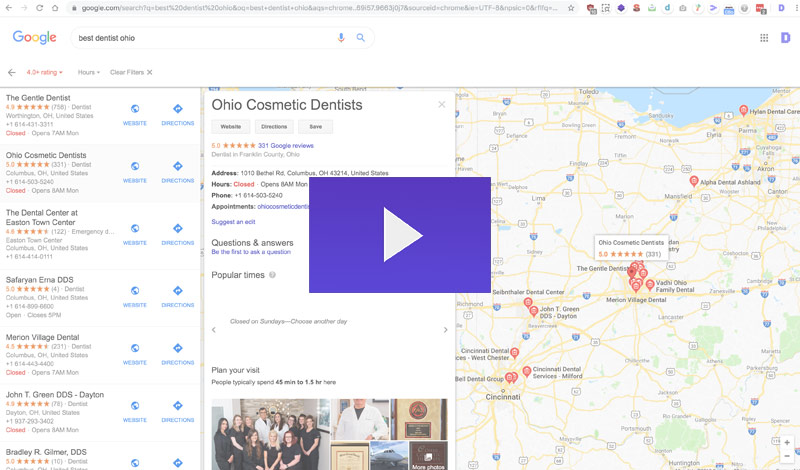Open John T. Green DDS - Dayton listing
Screen dimensions: 800x470
point(55,394)
